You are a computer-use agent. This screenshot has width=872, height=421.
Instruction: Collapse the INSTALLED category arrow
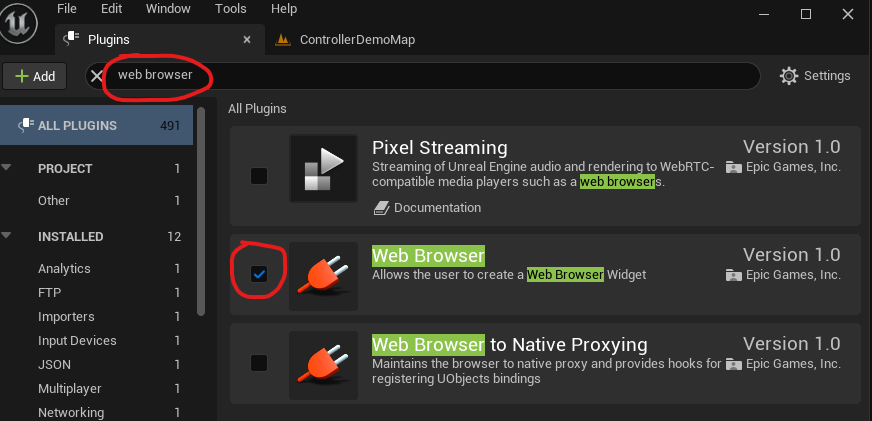click(8, 237)
